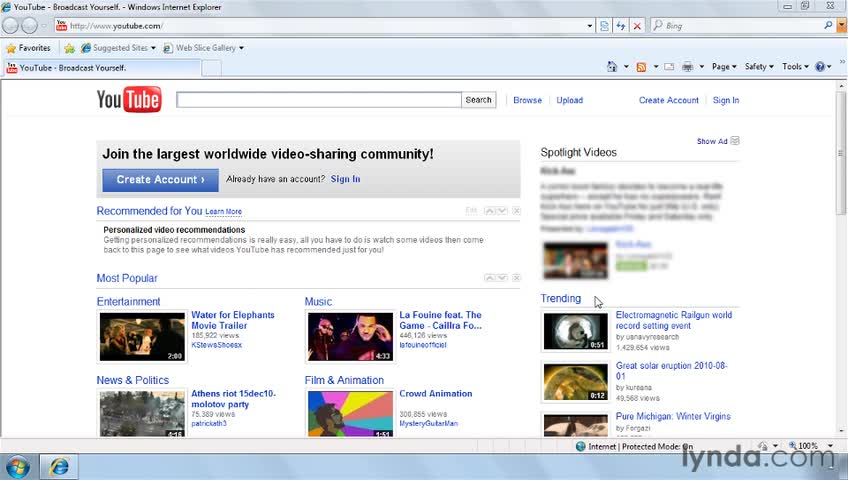Open search provider dropdown next to Bing
Screen dimensions: 848x480
tap(842, 25)
